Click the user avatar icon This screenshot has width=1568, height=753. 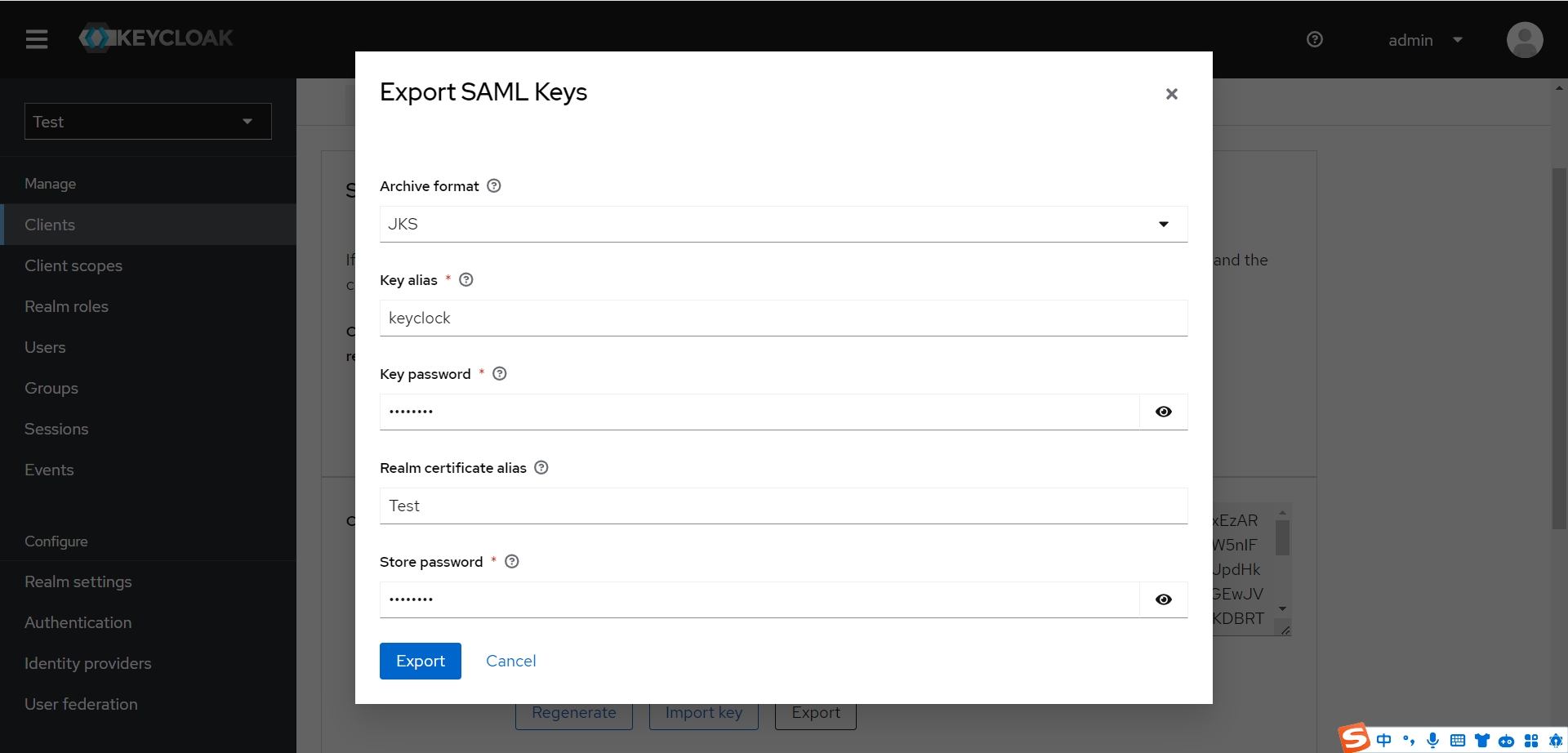point(1524,40)
